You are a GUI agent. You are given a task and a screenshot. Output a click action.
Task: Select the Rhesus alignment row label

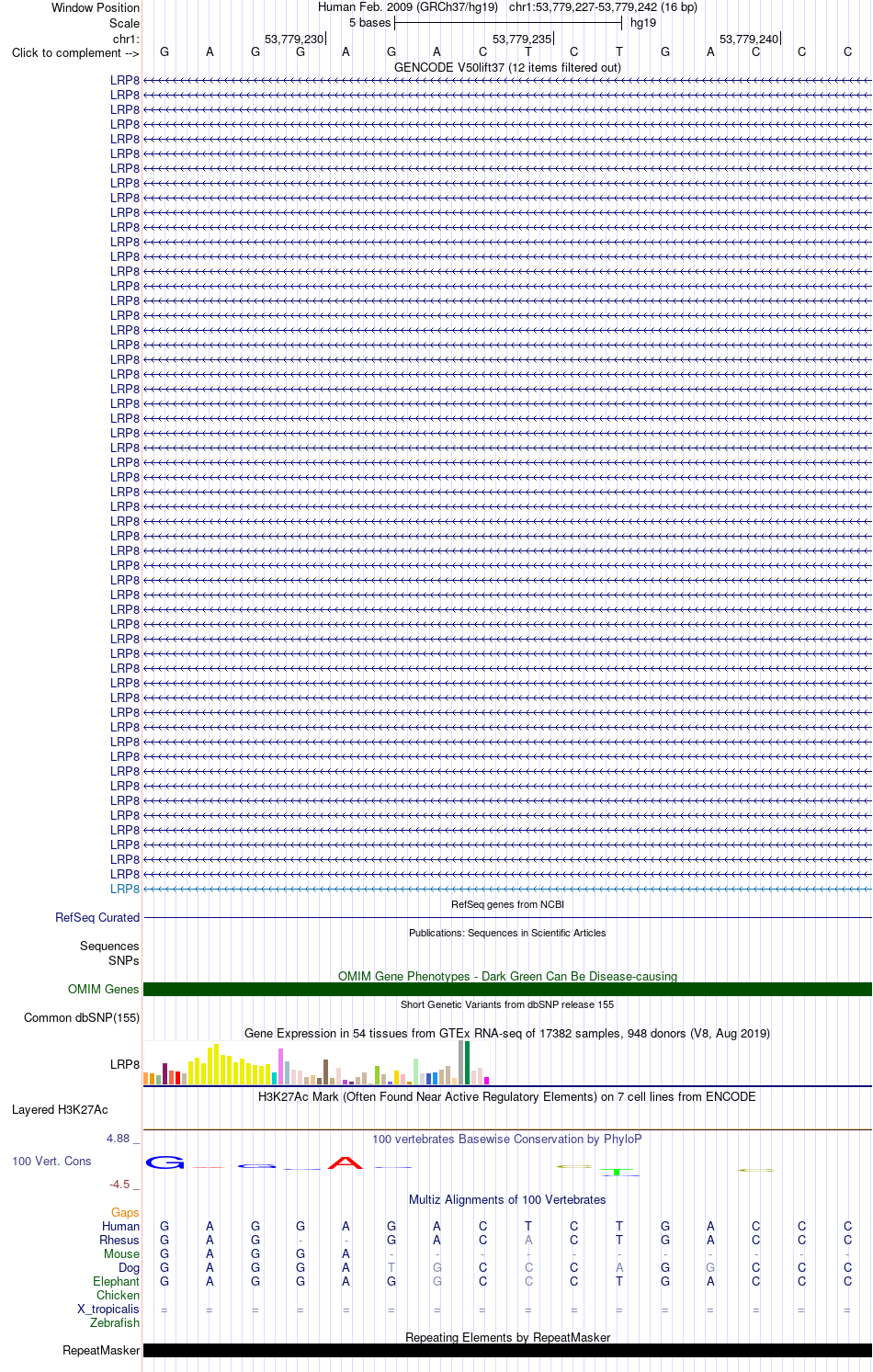click(x=119, y=1240)
